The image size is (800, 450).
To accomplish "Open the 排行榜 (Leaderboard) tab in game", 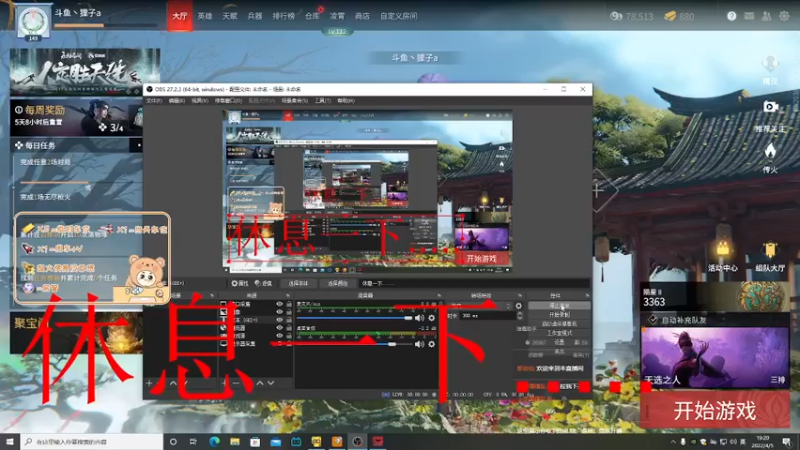I will pyautogui.click(x=284, y=16).
